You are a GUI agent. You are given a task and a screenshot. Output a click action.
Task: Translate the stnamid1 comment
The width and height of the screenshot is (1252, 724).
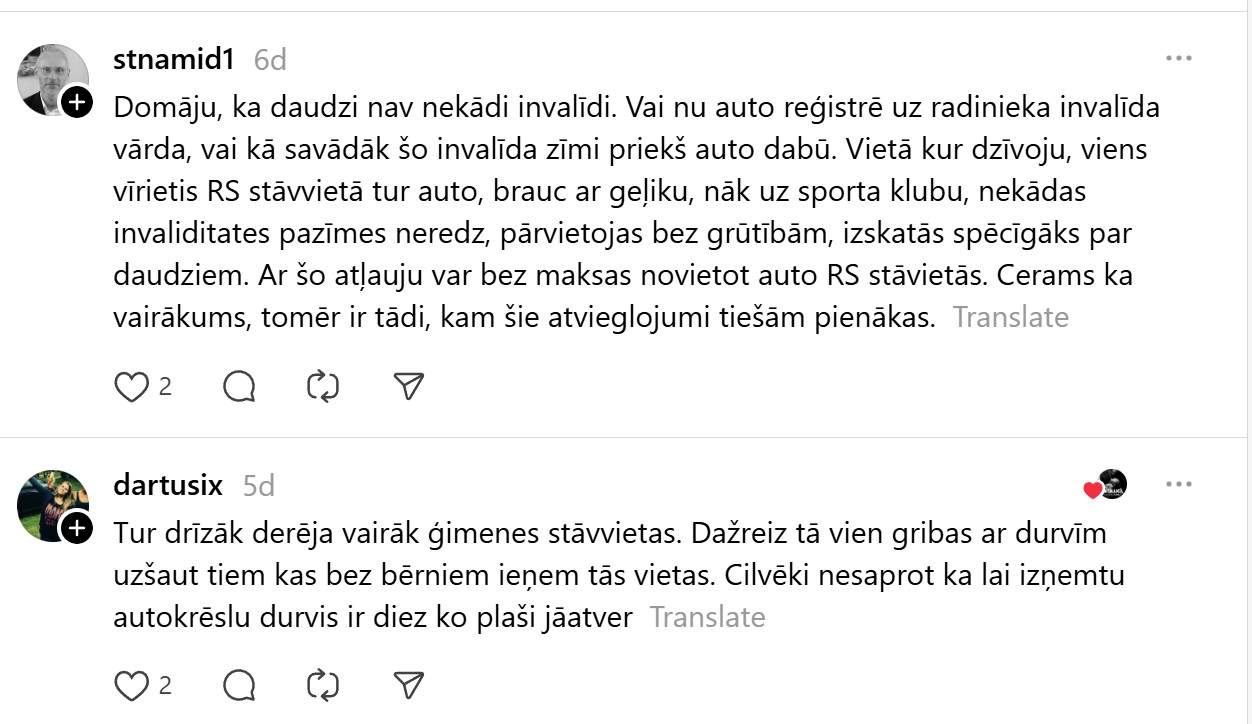pyautogui.click(x=1010, y=317)
